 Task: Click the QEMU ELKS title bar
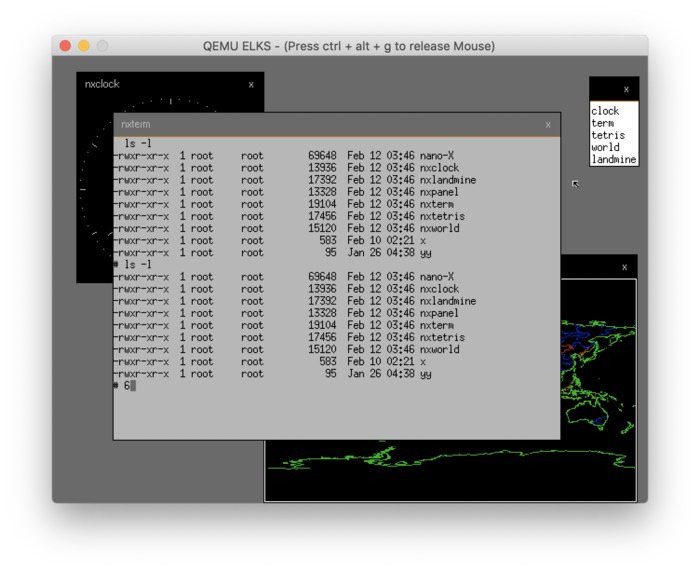[349, 46]
